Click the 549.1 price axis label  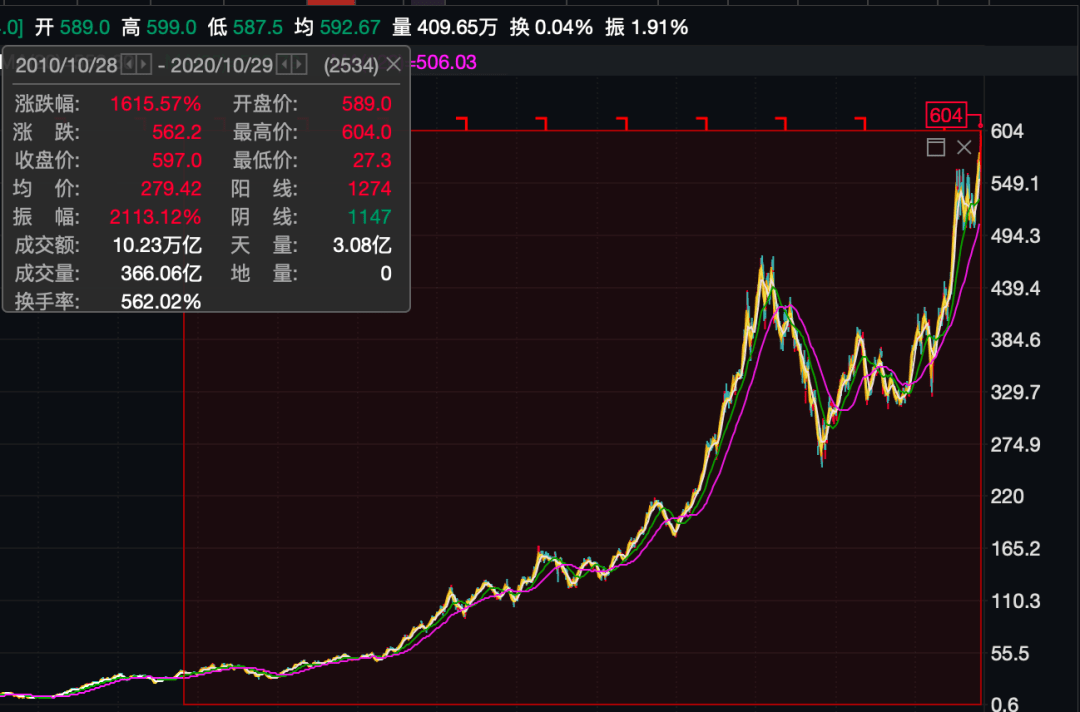[1015, 184]
